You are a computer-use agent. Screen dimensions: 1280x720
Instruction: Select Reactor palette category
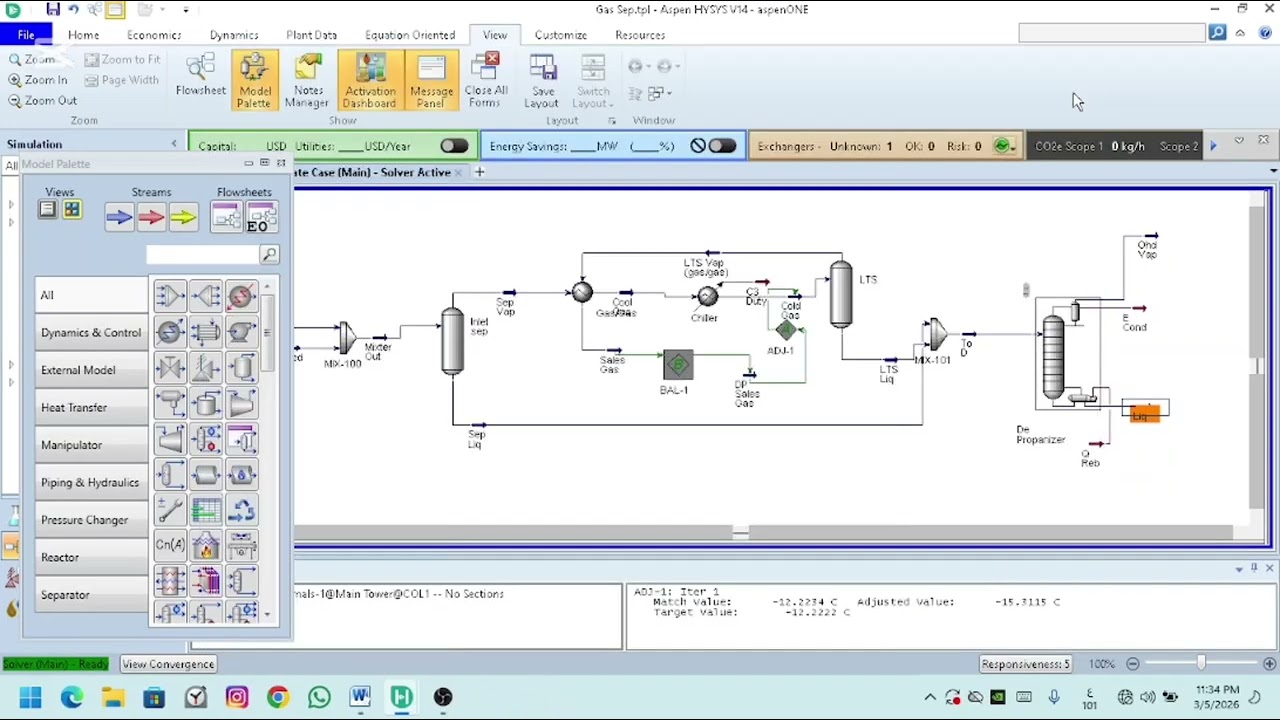tap(91, 558)
